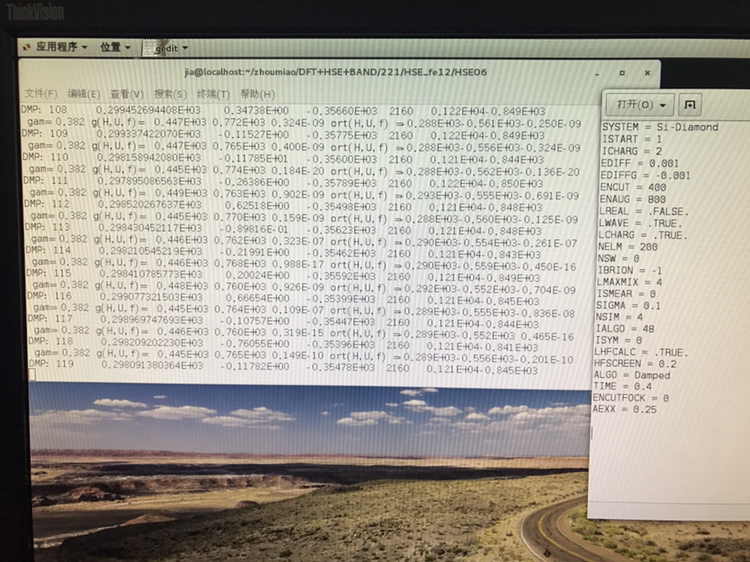The height and width of the screenshot is (562, 750).
Task: Click the line 'ICHARG = 2' in gedit
Action: click(631, 151)
